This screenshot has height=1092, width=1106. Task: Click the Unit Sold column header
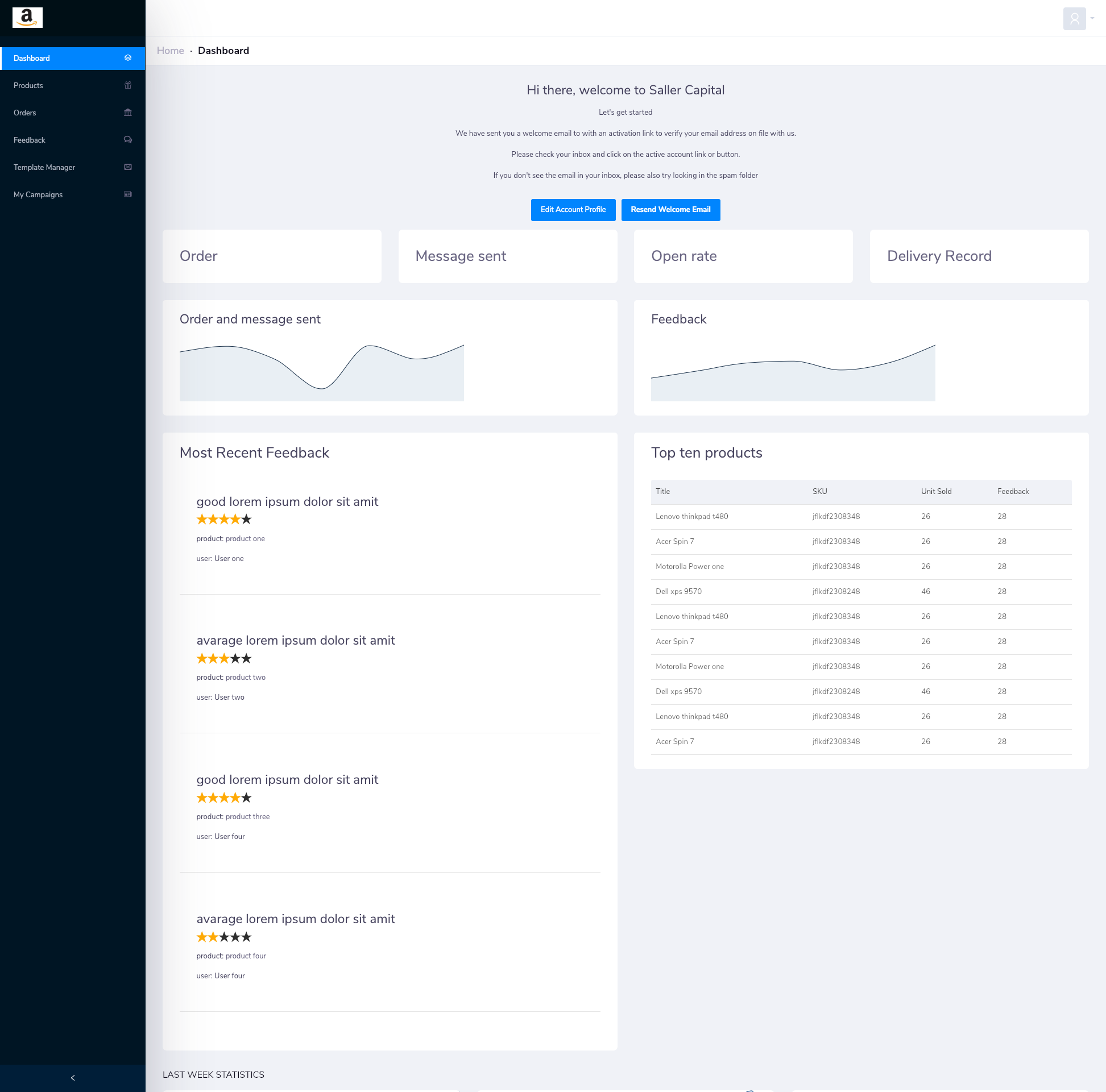pyautogui.click(x=936, y=491)
